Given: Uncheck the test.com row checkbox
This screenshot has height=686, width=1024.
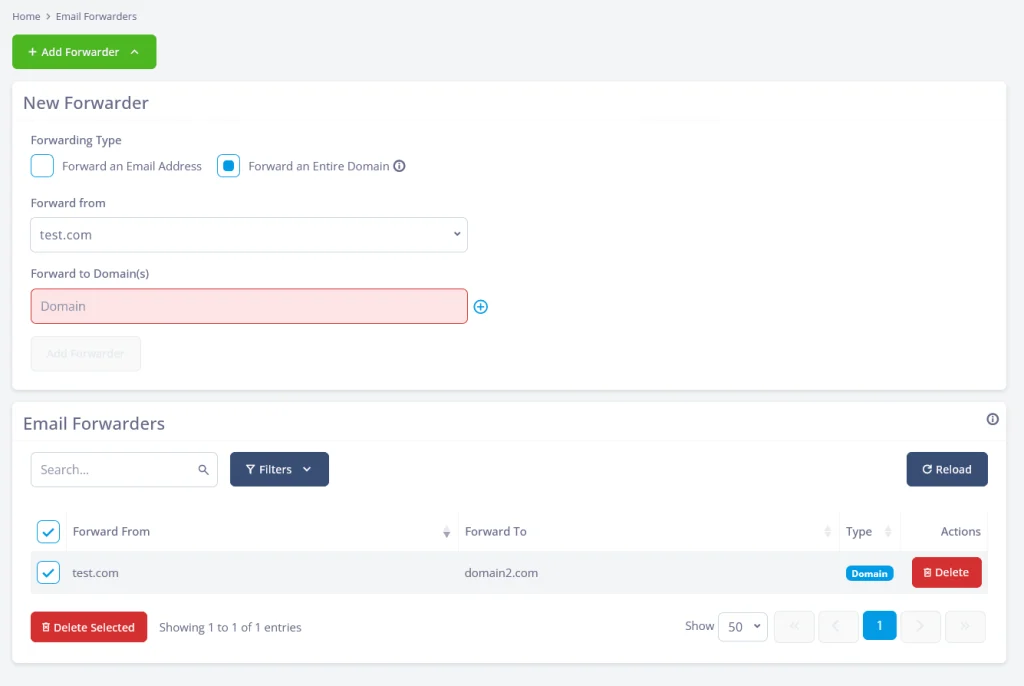Looking at the screenshot, I should (x=48, y=573).
